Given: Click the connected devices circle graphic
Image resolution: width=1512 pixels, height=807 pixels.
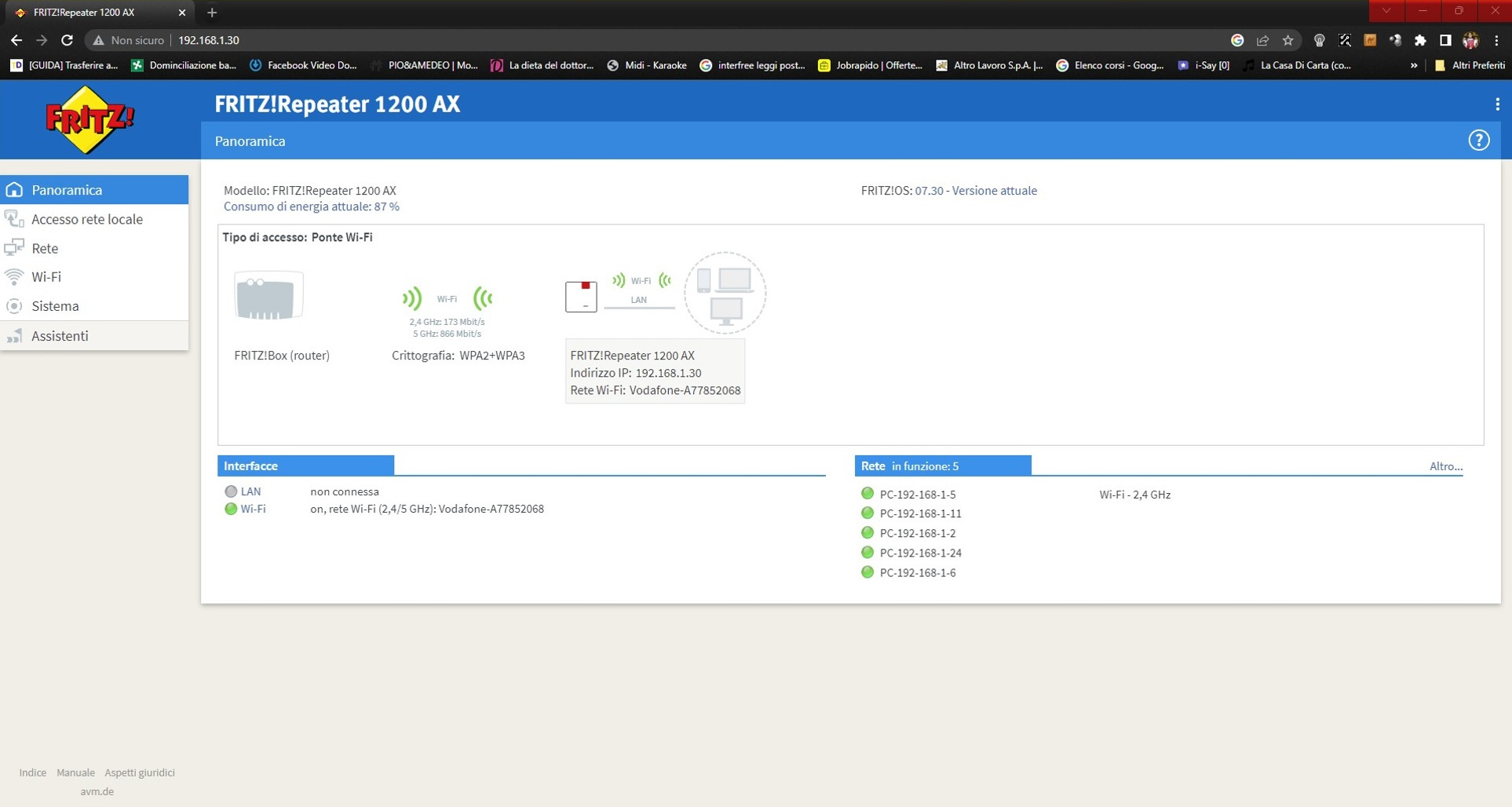Looking at the screenshot, I should pyautogui.click(x=725, y=293).
